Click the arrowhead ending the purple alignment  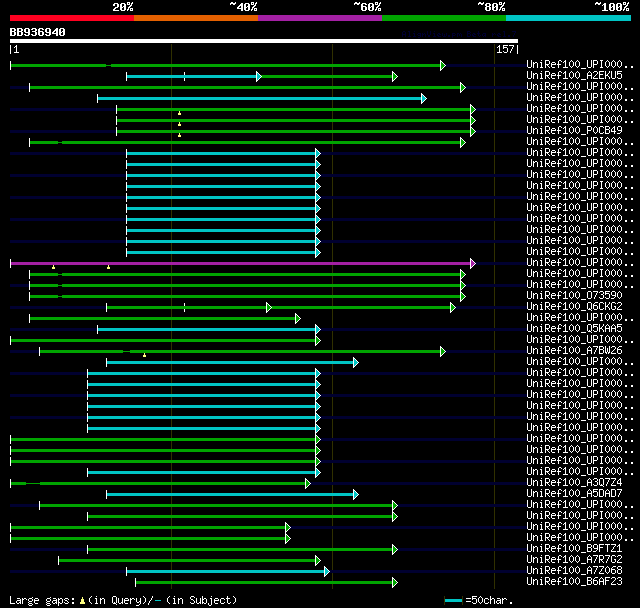tap(473, 264)
